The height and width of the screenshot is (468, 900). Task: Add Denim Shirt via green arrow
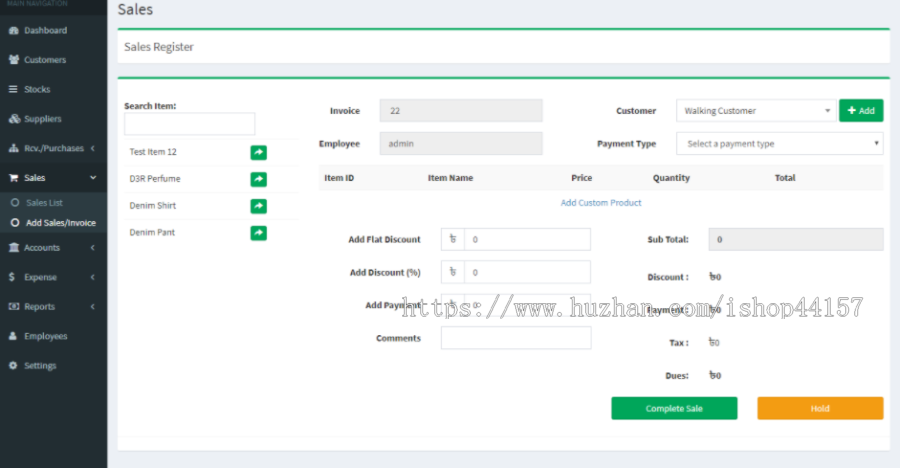(x=258, y=206)
